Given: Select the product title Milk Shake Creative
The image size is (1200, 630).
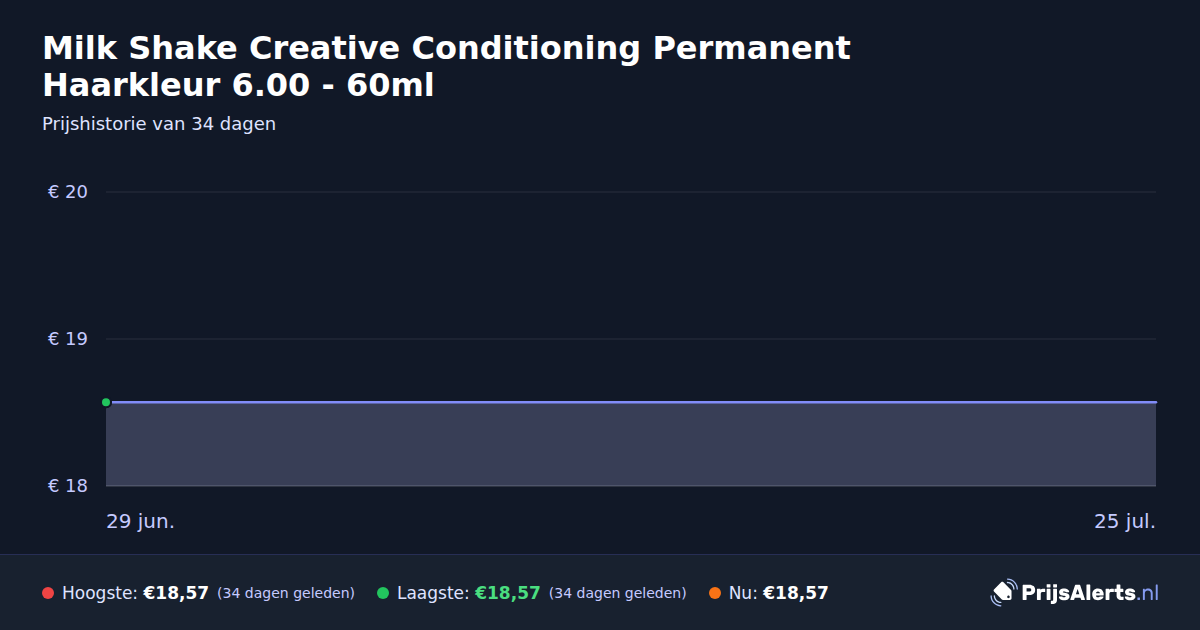Looking at the screenshot, I should point(446,67).
